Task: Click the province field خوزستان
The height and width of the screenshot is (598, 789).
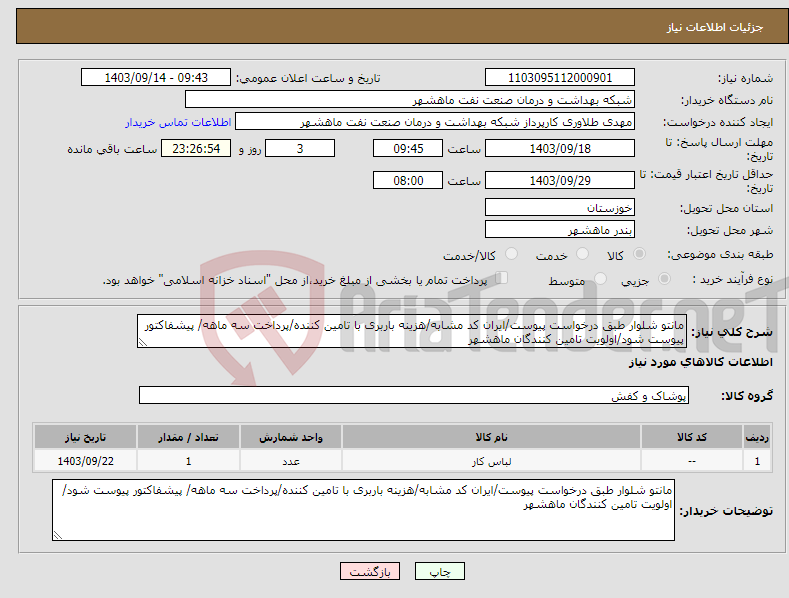Action: coord(560,207)
